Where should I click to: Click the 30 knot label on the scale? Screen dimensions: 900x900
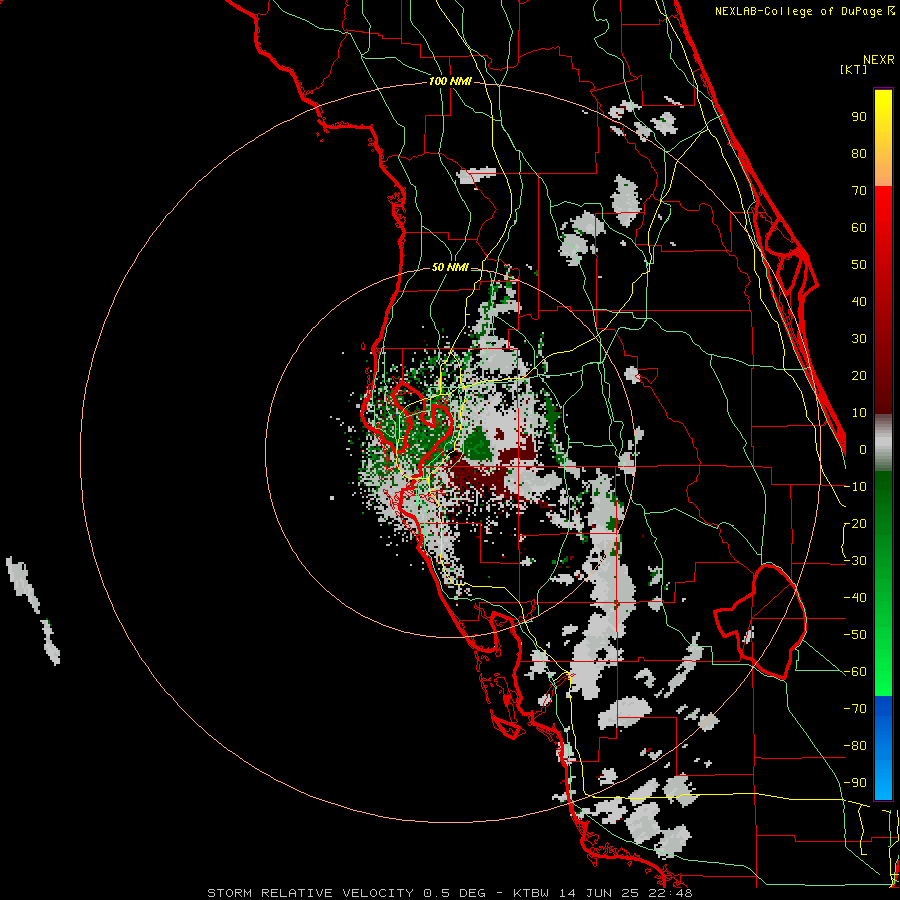point(859,339)
